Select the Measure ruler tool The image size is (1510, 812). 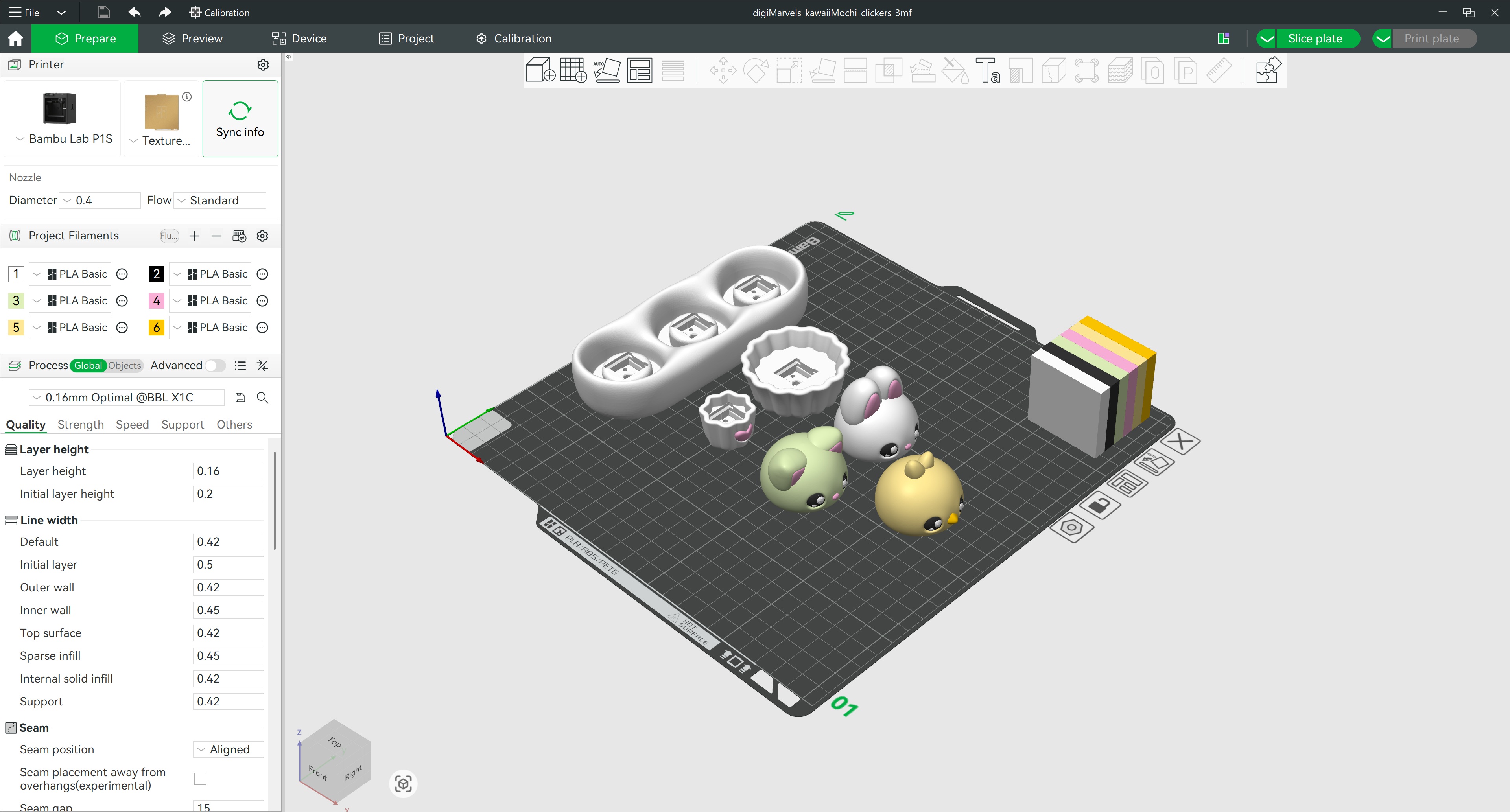1219,70
